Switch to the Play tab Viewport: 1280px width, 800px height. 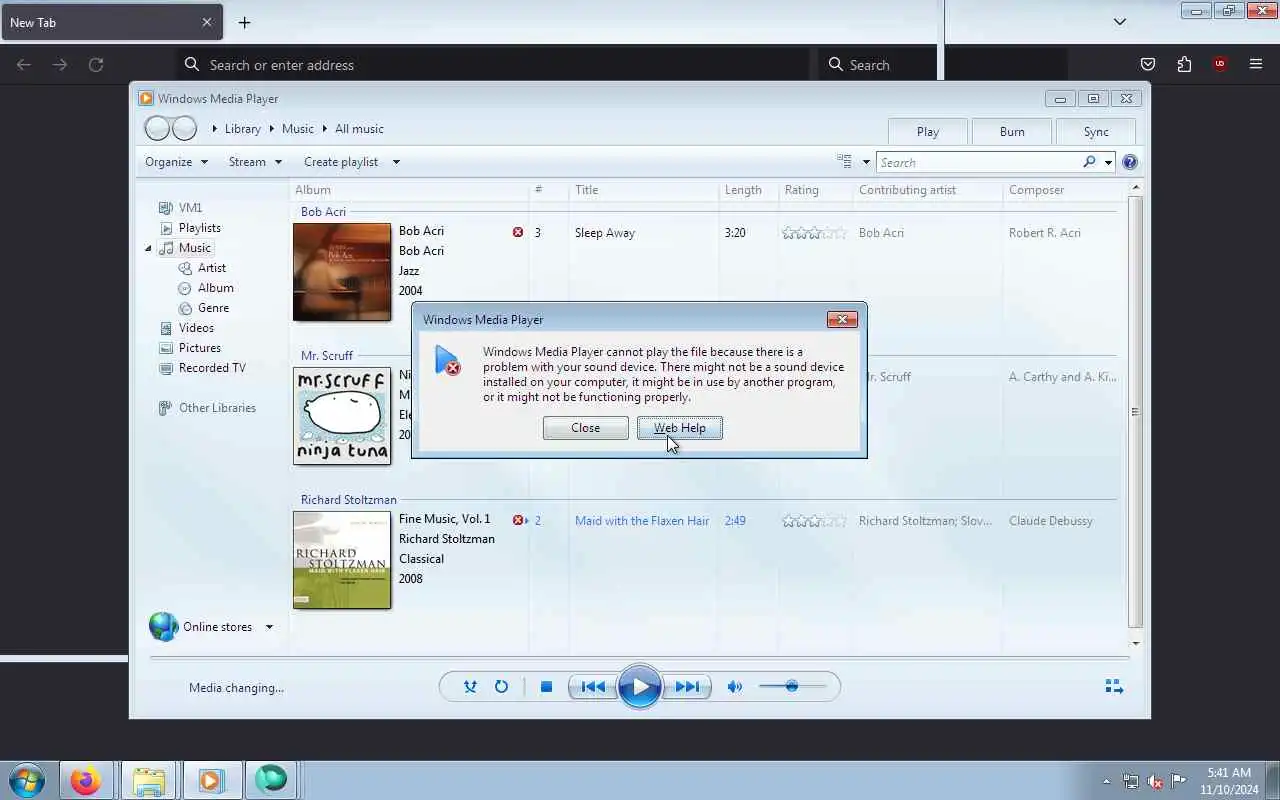tap(928, 132)
